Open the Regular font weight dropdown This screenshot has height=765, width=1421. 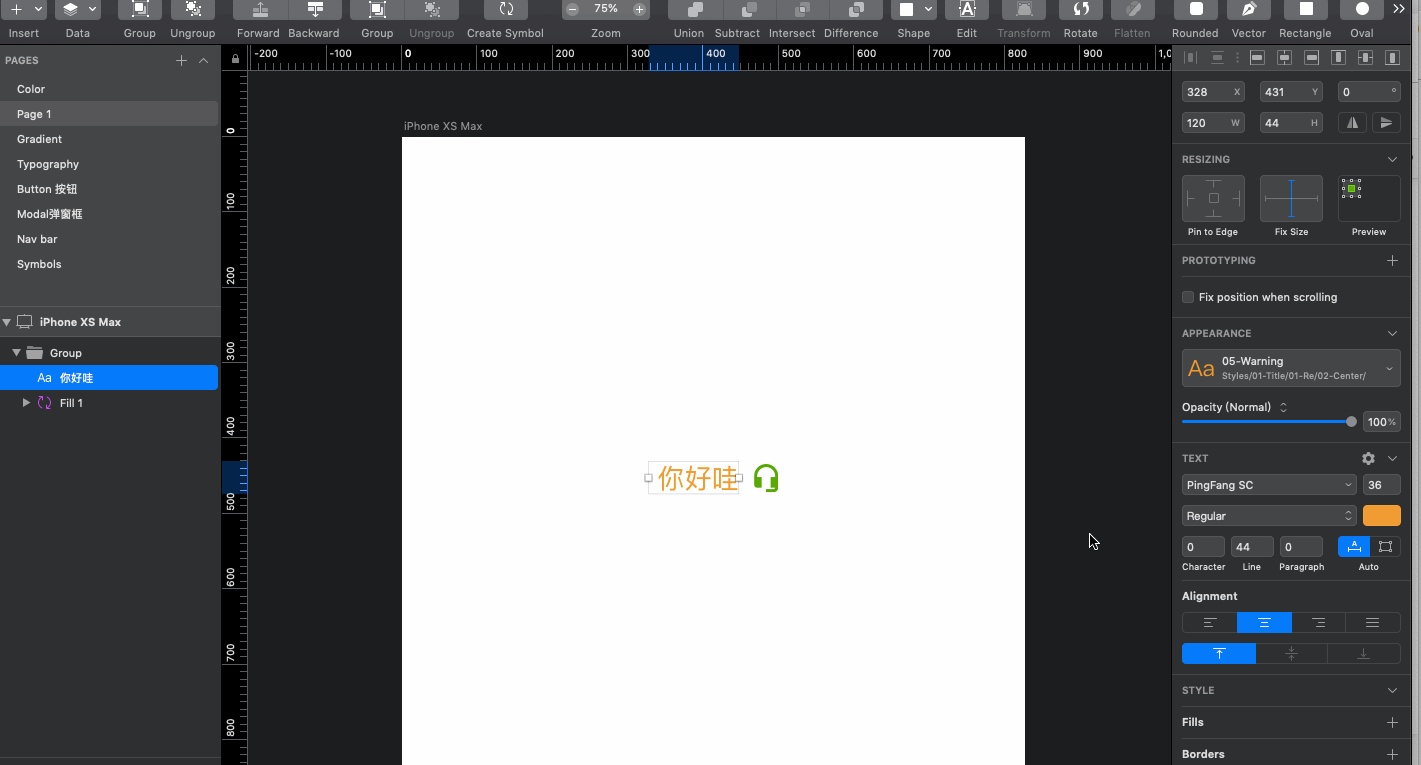(1269, 516)
